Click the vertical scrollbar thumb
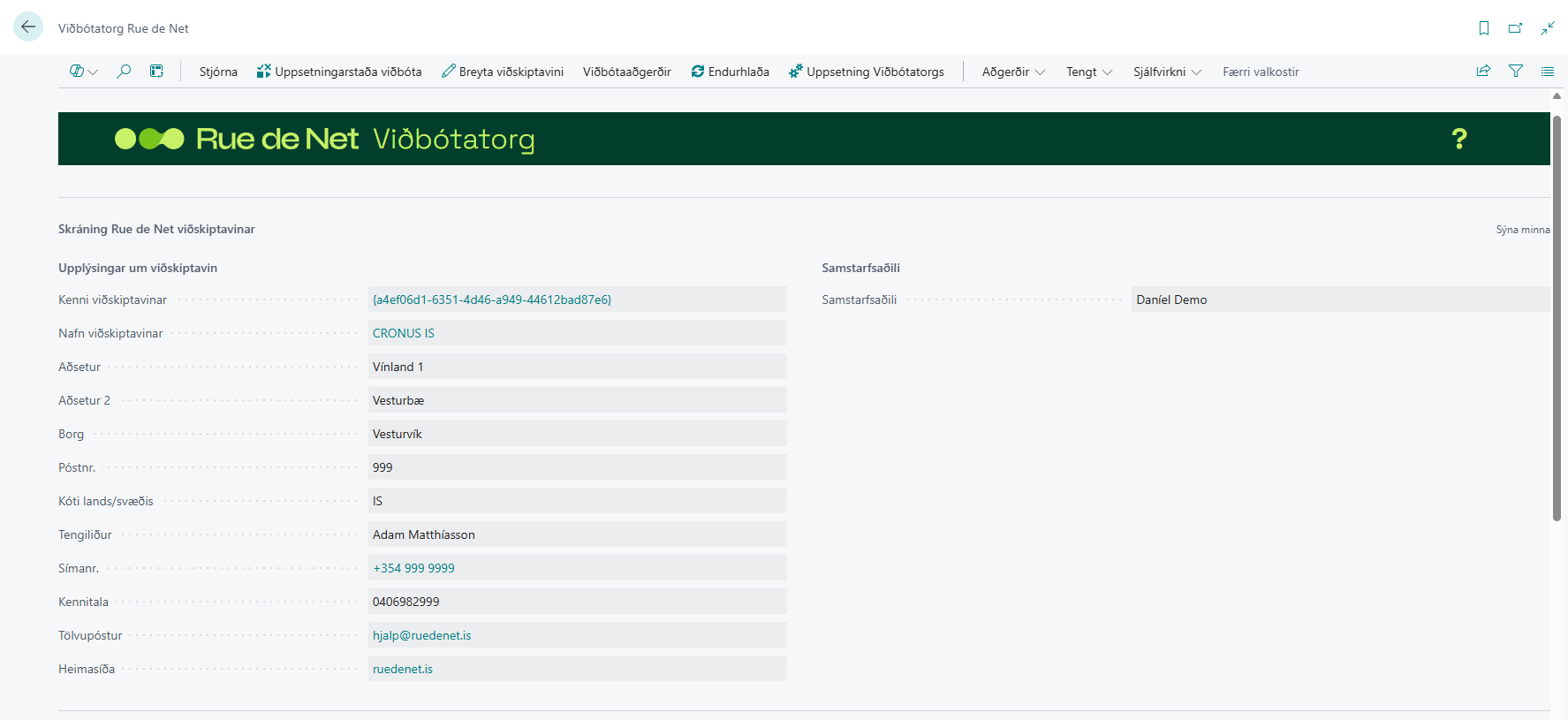The image size is (1568, 720). 1557,318
